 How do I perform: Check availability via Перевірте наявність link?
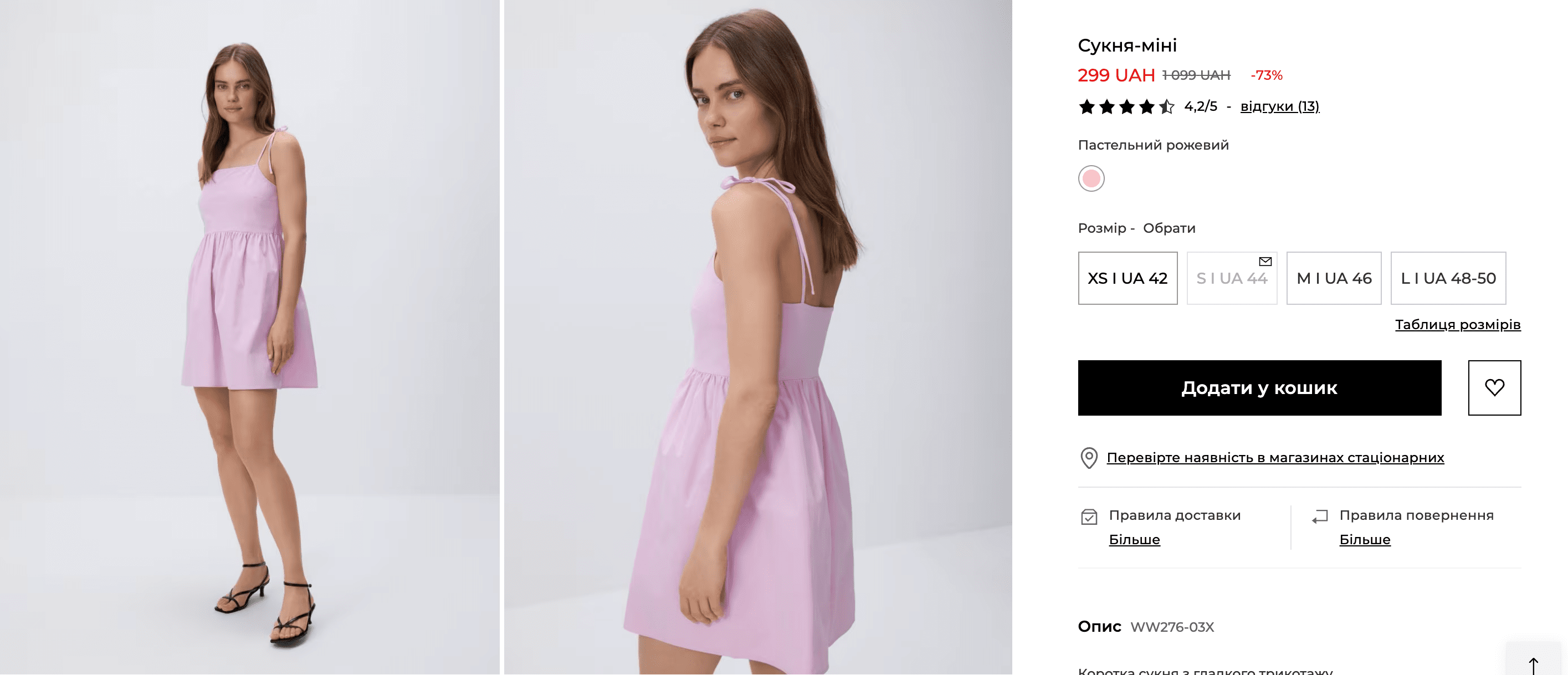click(1274, 457)
